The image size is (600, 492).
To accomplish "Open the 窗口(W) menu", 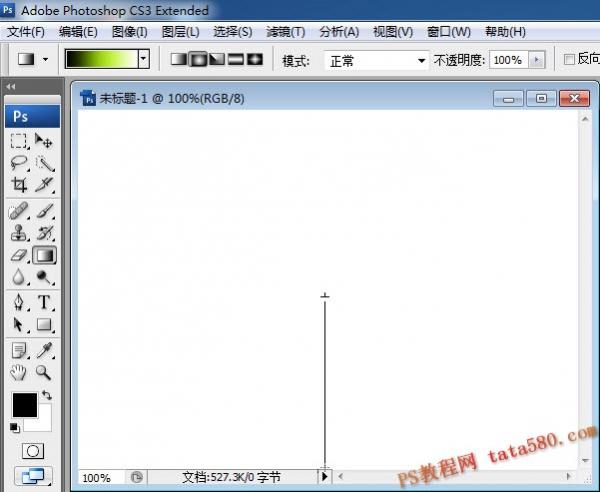I will pyautogui.click(x=448, y=32).
